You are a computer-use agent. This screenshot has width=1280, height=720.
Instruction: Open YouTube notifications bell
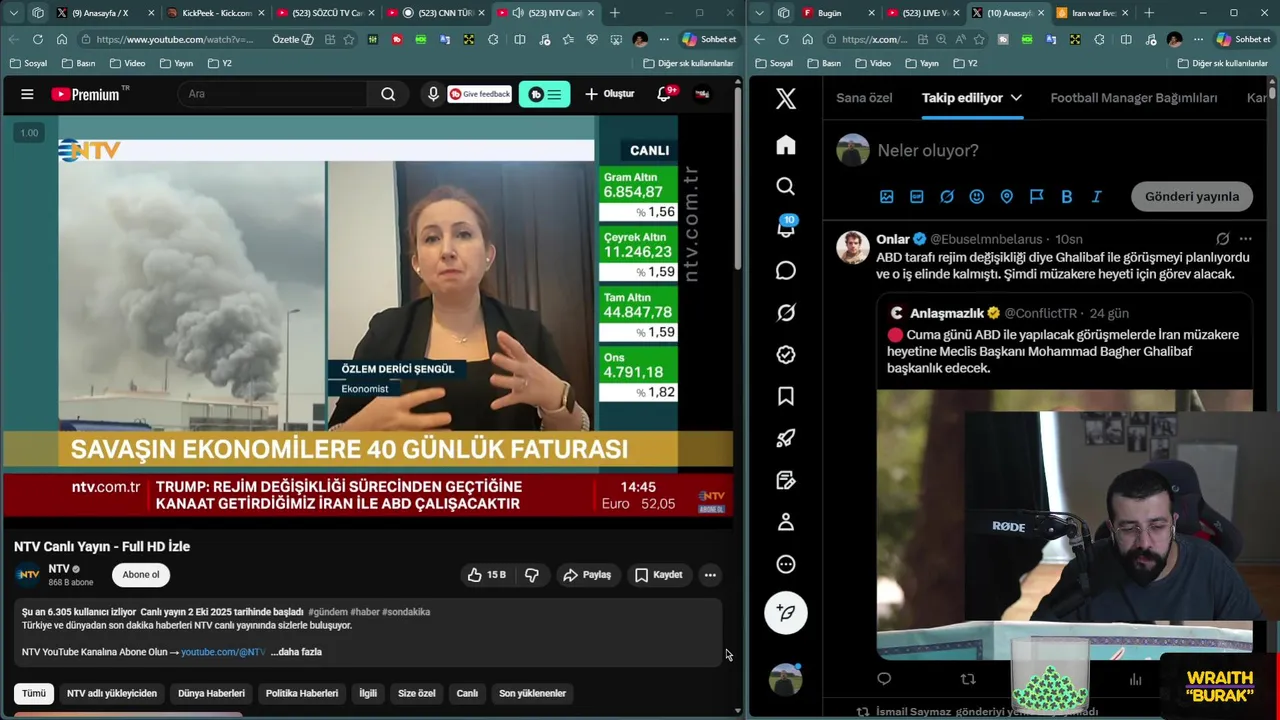[664, 94]
